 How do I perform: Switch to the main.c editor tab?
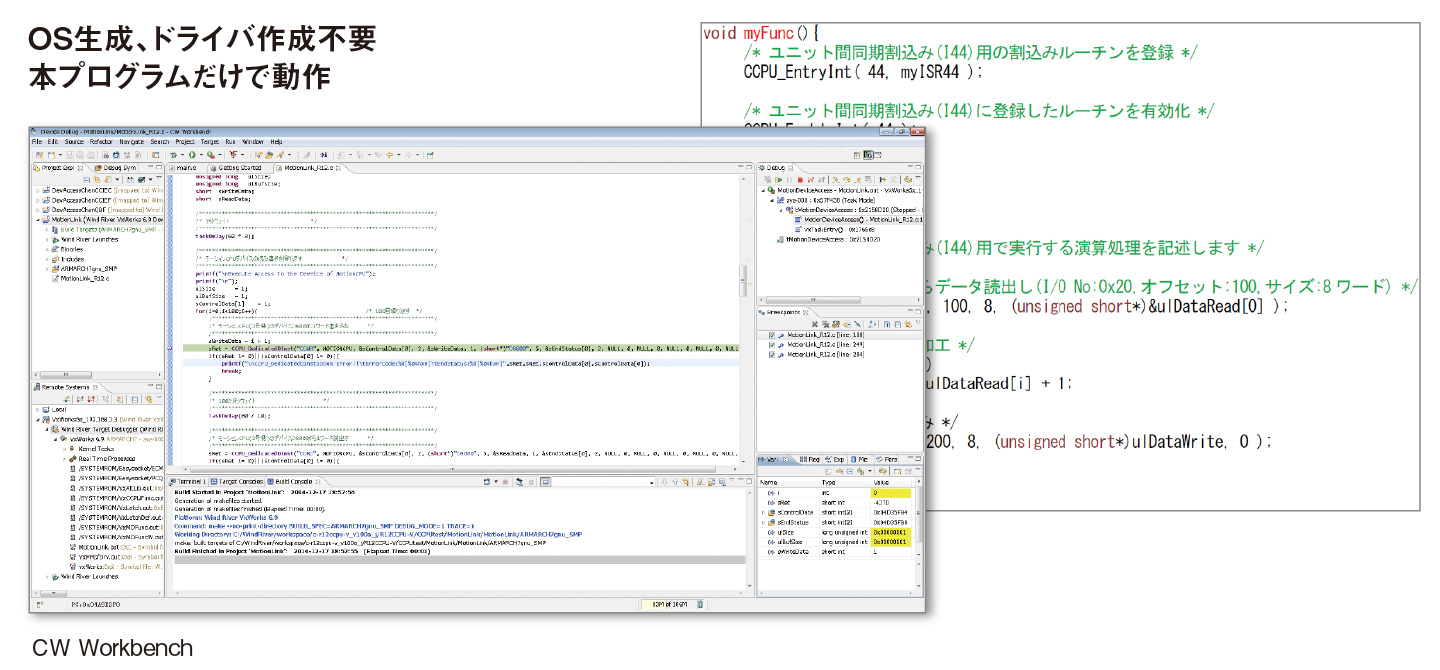(187, 167)
